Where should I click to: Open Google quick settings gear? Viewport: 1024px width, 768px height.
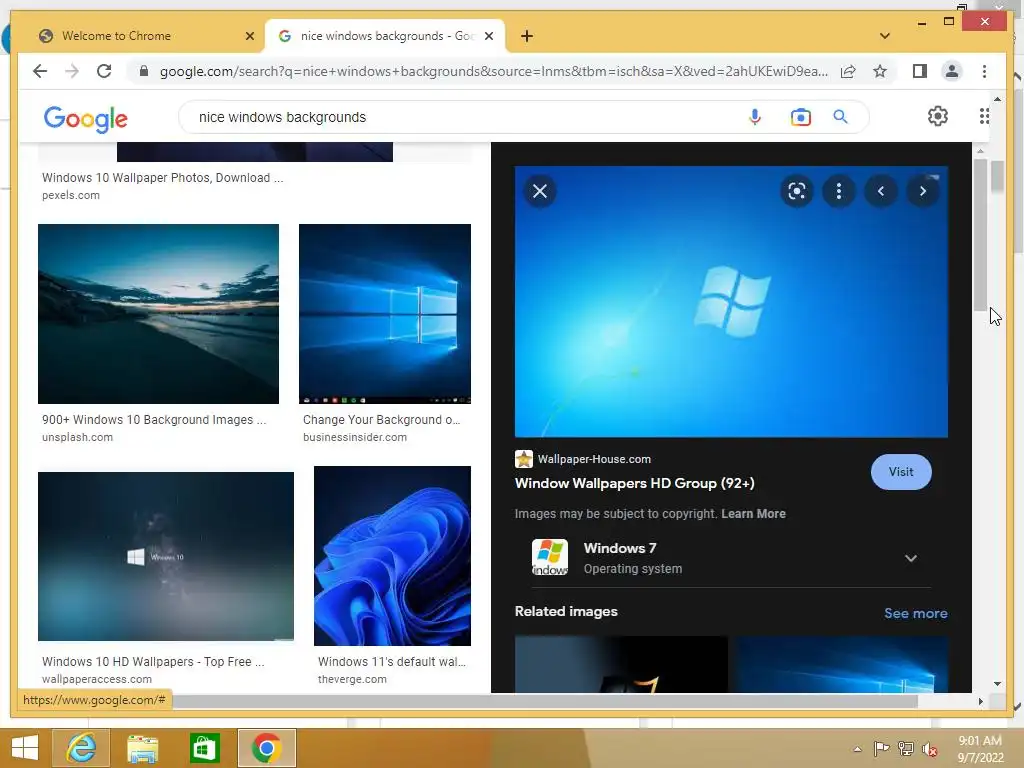pos(937,116)
